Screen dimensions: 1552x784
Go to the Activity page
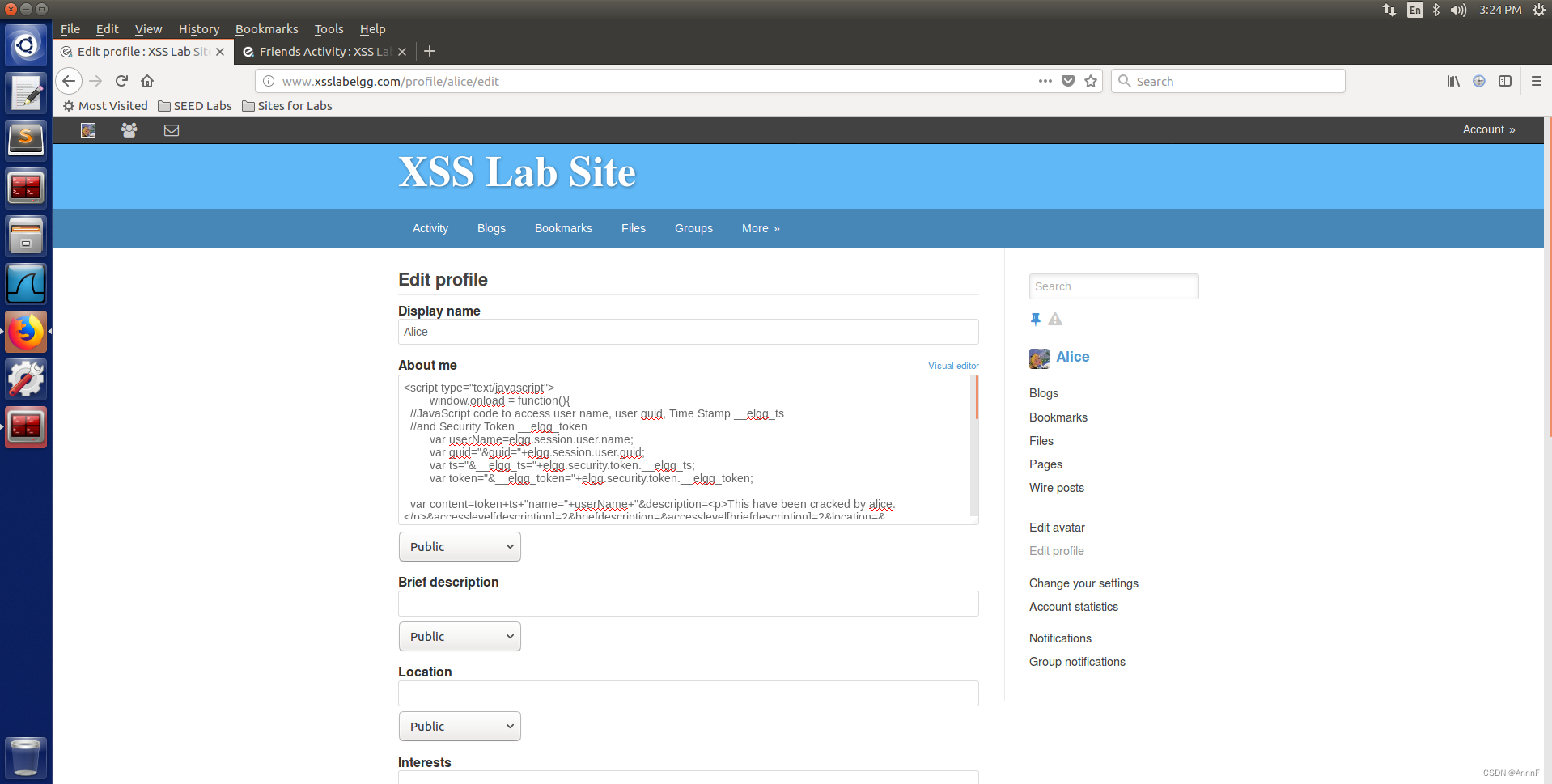(x=430, y=228)
